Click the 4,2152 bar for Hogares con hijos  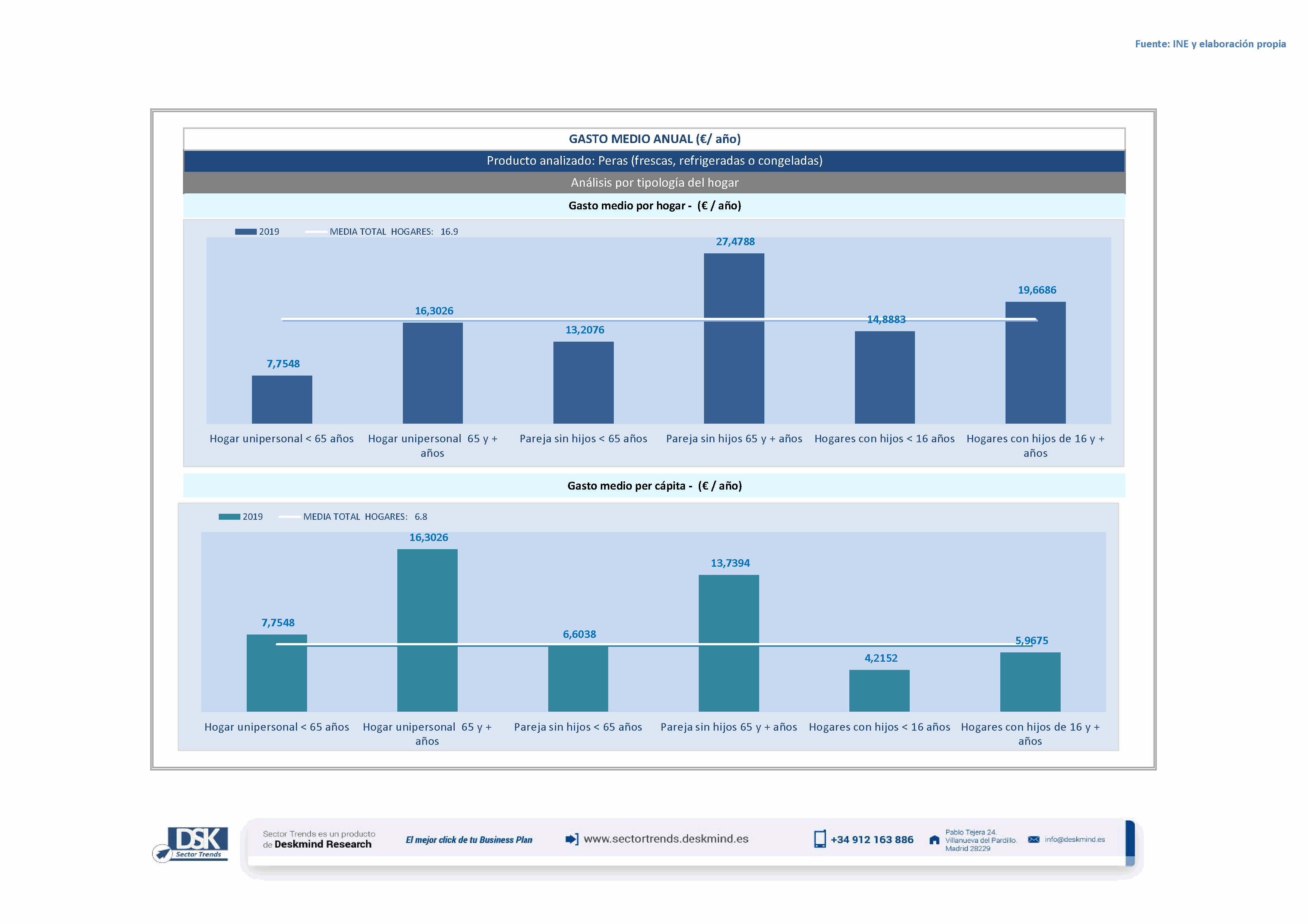tap(879, 690)
